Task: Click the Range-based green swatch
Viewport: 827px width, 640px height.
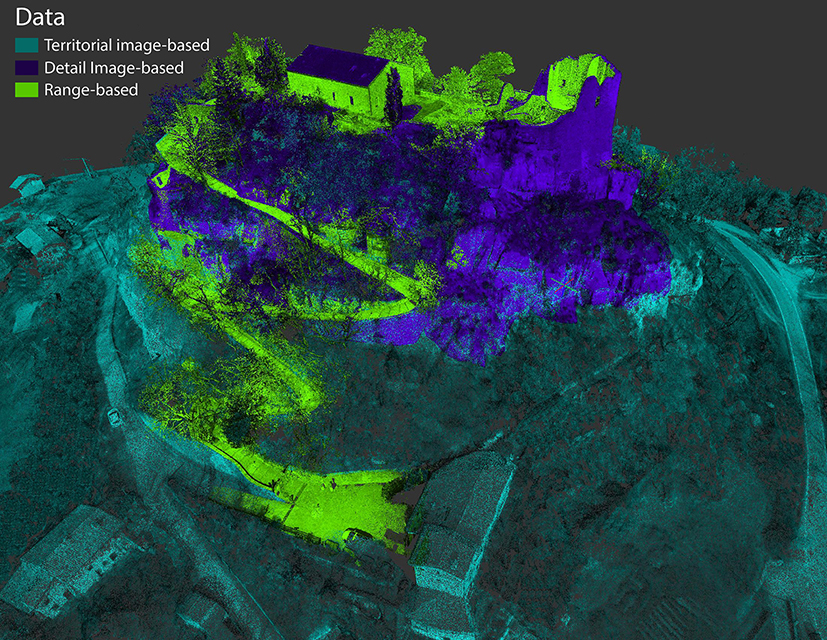Action: coord(26,90)
